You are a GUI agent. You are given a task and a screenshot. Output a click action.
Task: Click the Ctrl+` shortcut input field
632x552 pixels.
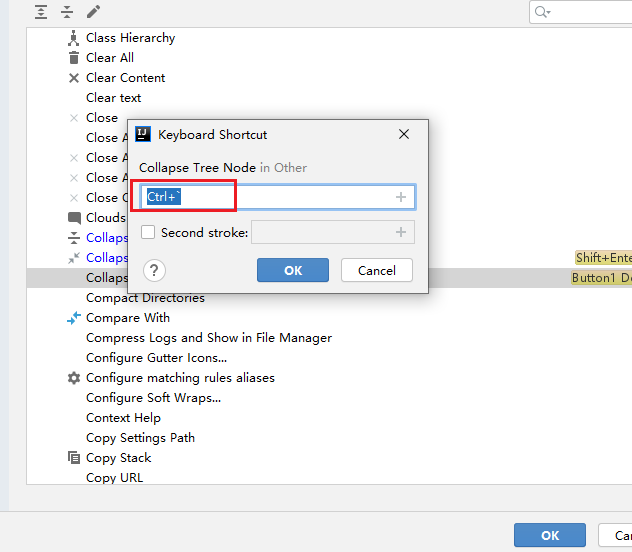pos(278,197)
